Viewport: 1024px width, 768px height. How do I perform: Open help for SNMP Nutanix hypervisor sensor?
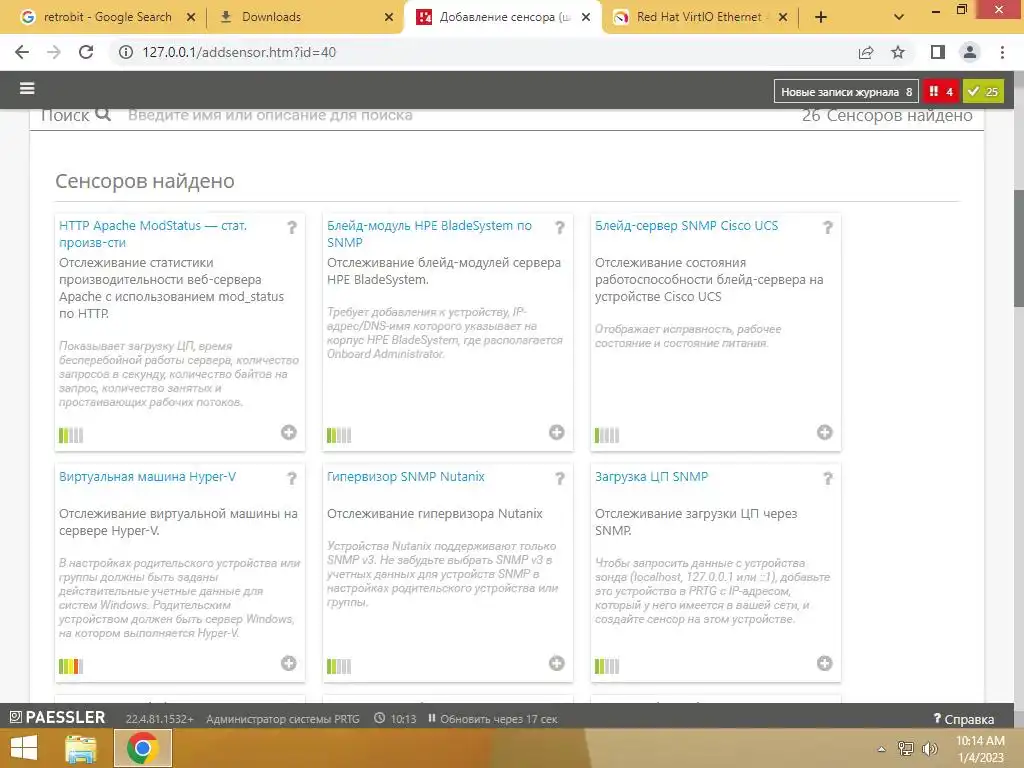click(x=560, y=479)
